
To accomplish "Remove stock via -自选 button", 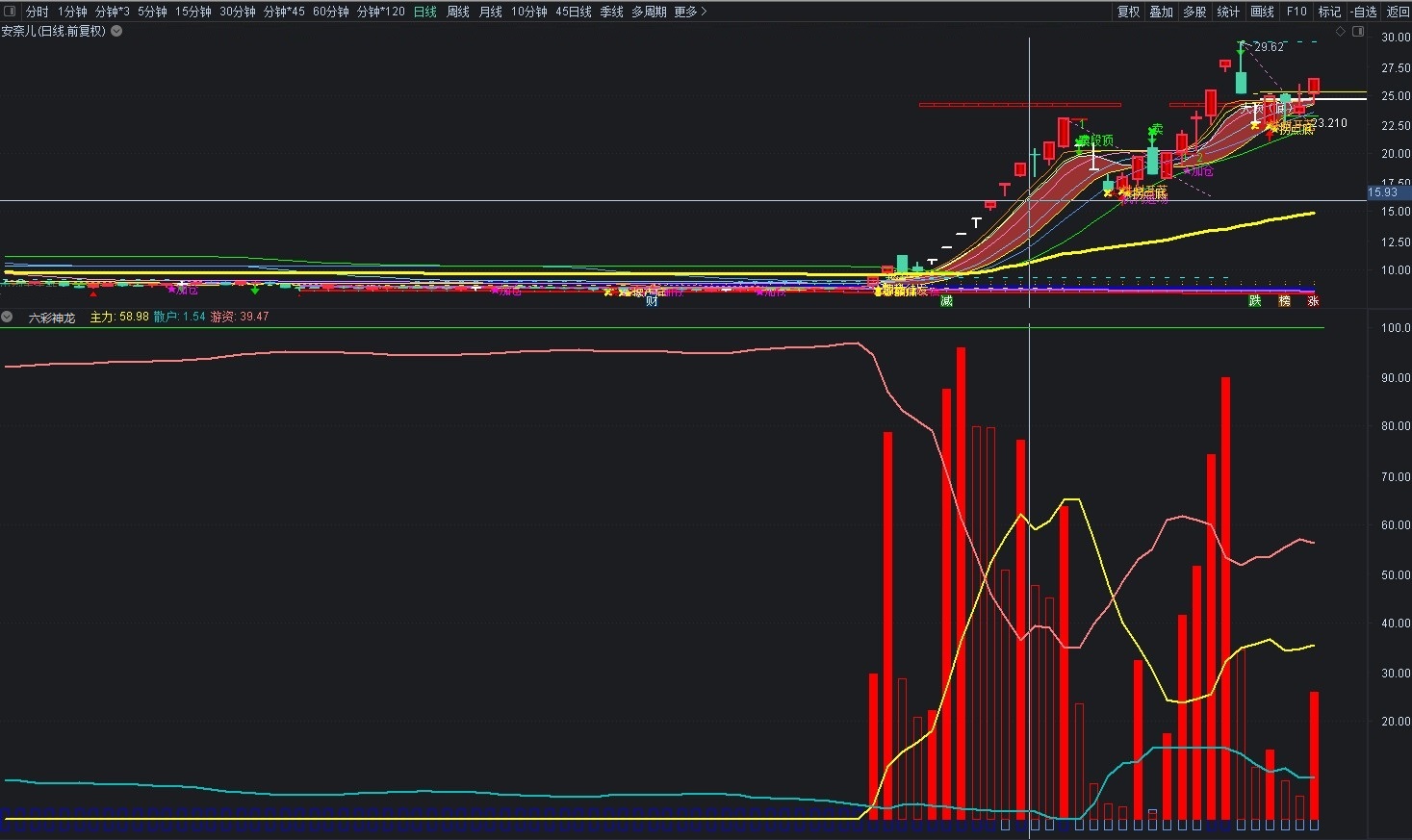I will coord(1363,12).
